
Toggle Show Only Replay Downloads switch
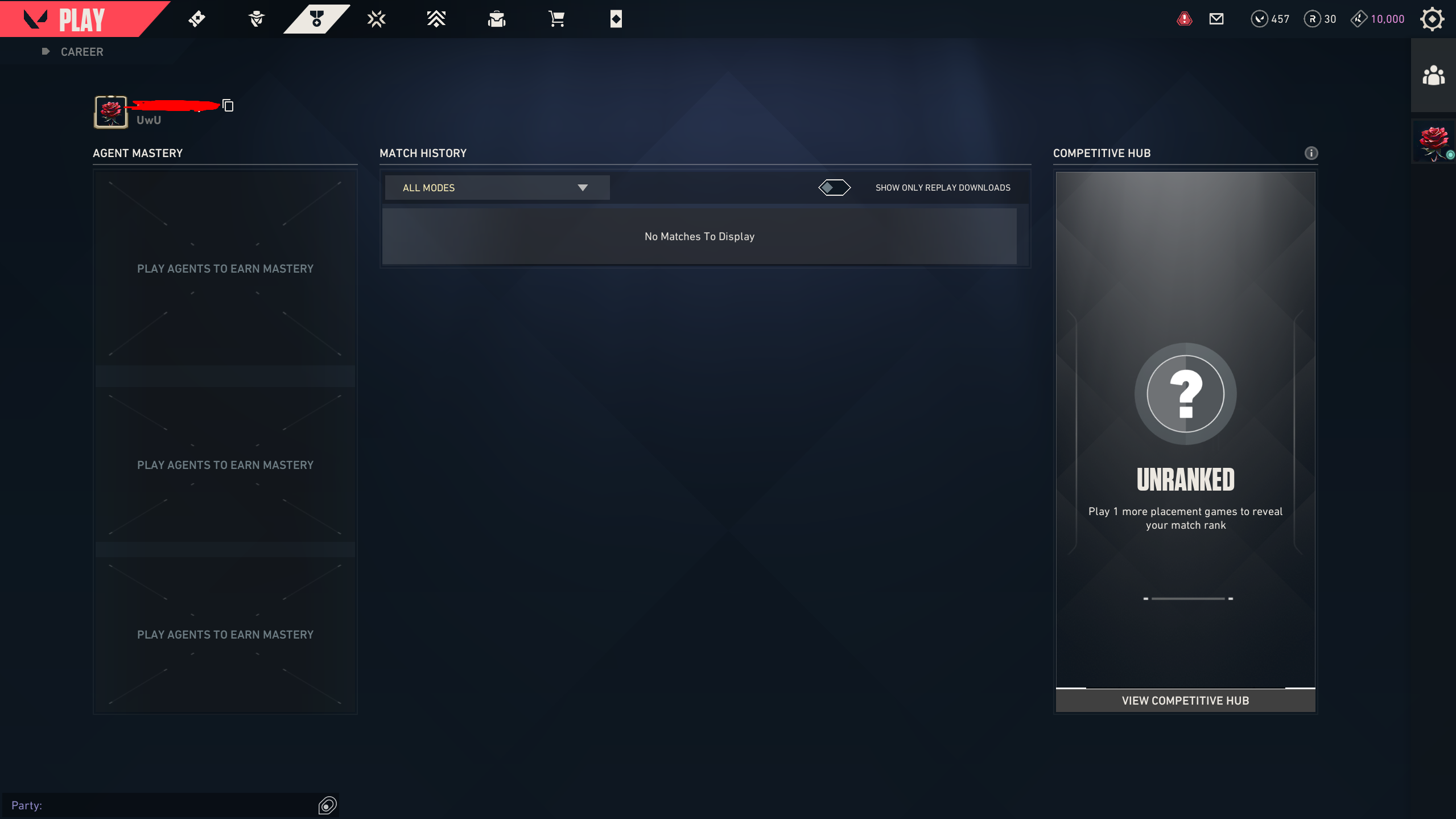click(x=834, y=188)
